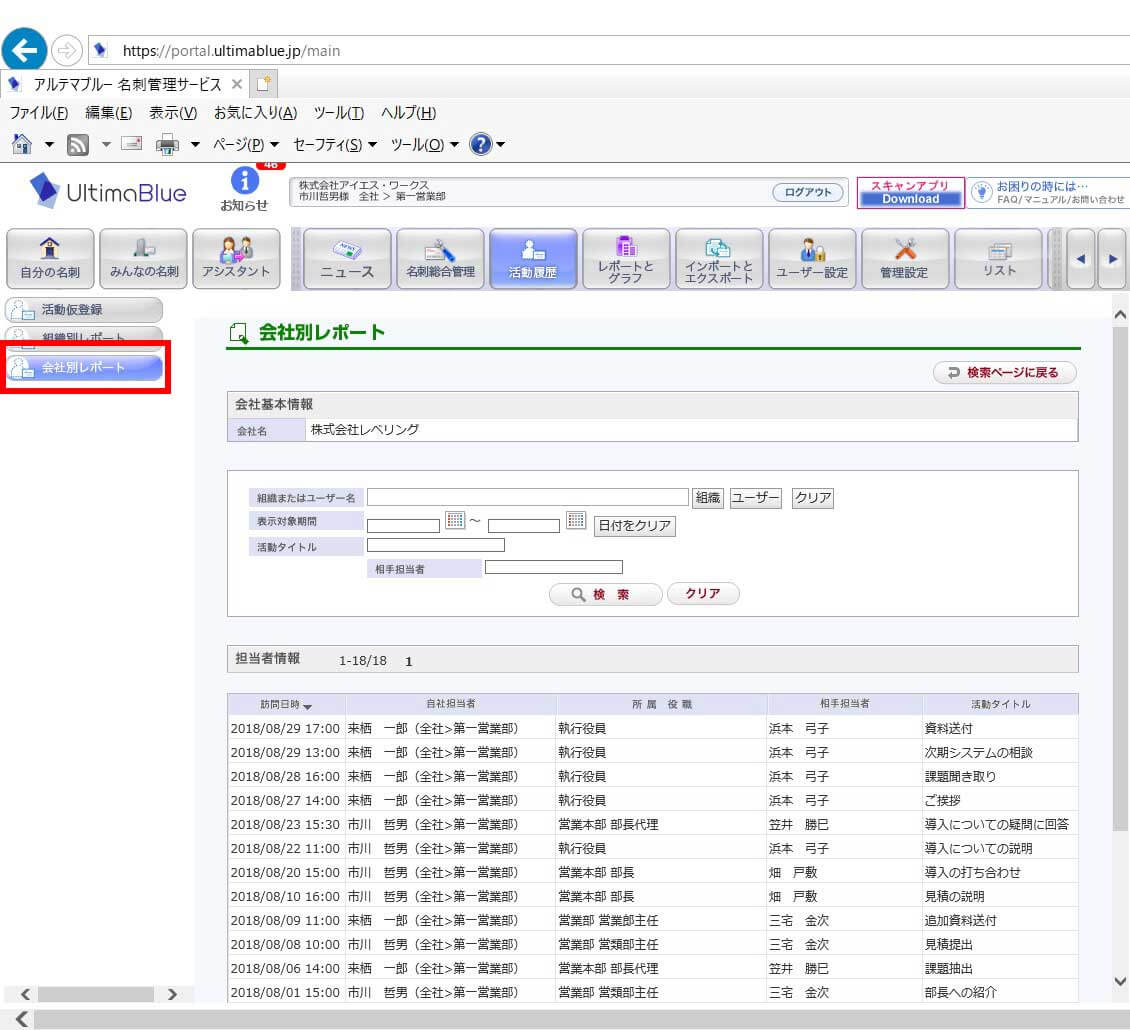
Task: Click the start date input field
Action: [x=404, y=526]
